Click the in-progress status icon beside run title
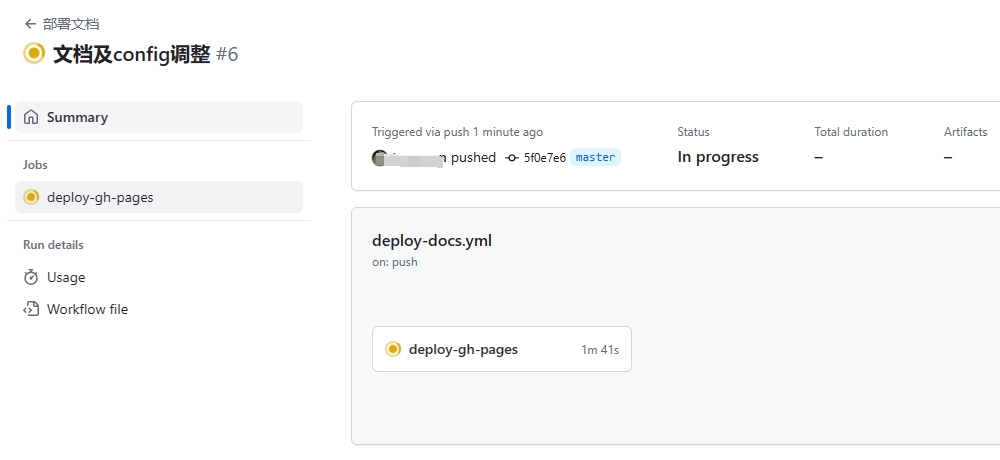Screen dimensions: 1000x460 coord(34,54)
